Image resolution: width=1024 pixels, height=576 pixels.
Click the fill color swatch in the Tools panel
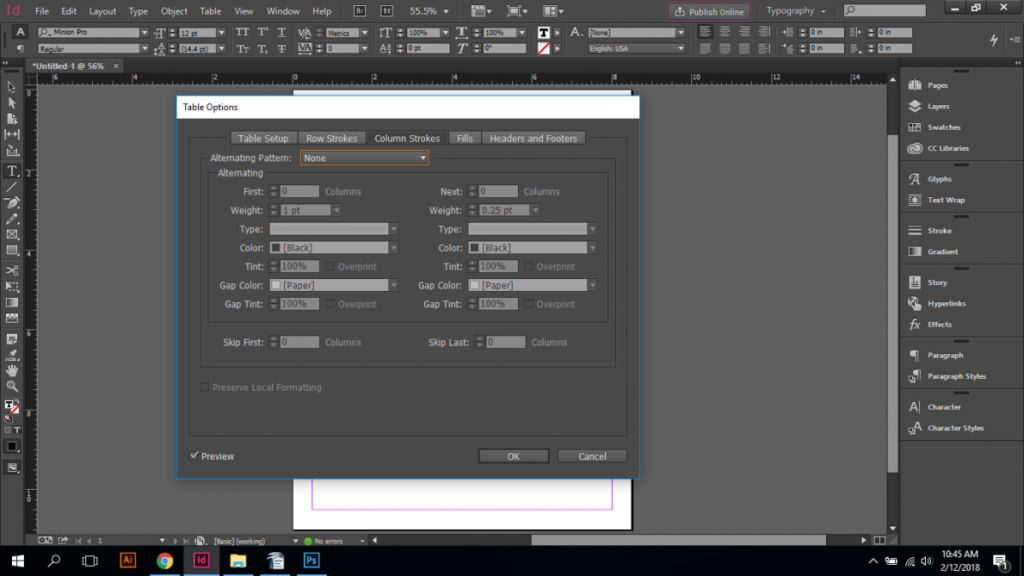click(x=10, y=406)
